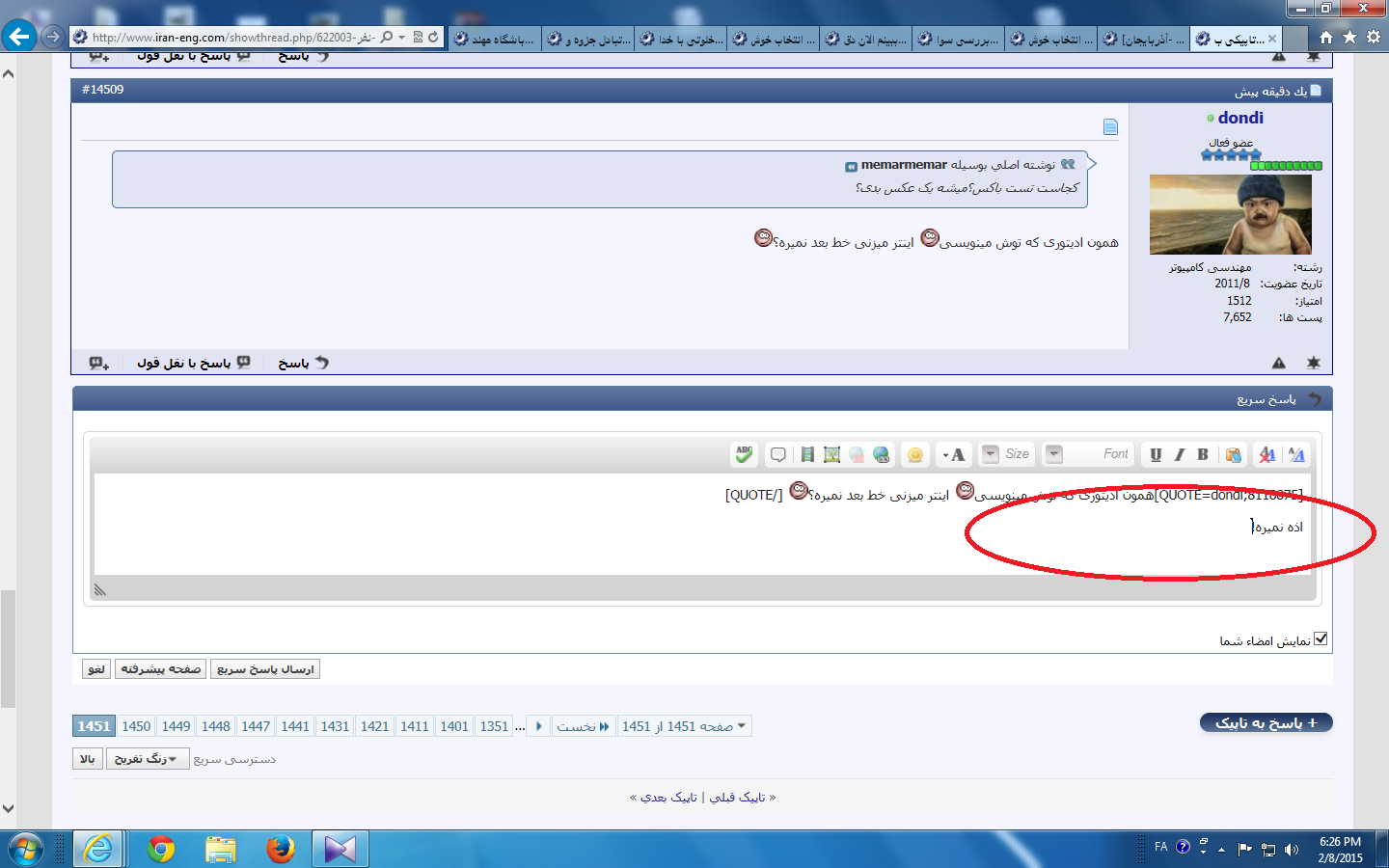Switch to the بپینم الان browser tab
Screen dimensions: 1389x868
coord(865,39)
